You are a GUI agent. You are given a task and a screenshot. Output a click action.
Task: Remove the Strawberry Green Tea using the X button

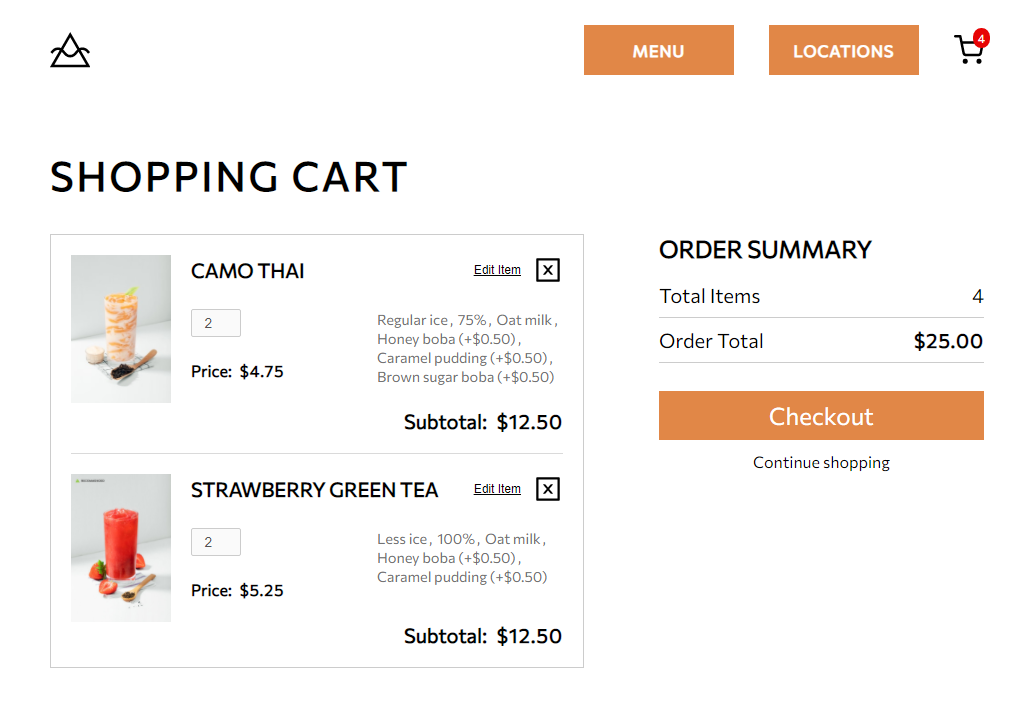coord(547,489)
